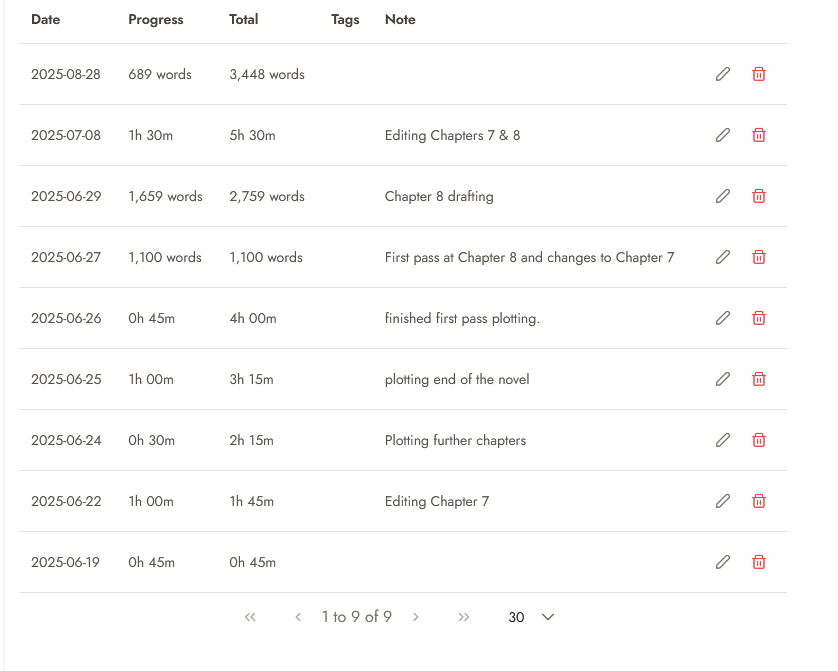Image resolution: width=838 pixels, height=671 pixels.
Task: Click the '4h 00m' total cell
Action: coord(253,318)
